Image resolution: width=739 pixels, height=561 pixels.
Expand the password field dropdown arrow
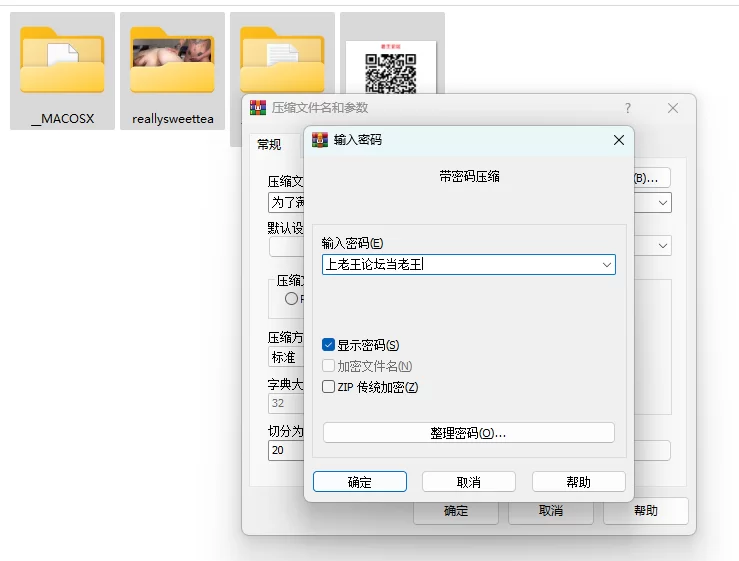click(x=606, y=264)
